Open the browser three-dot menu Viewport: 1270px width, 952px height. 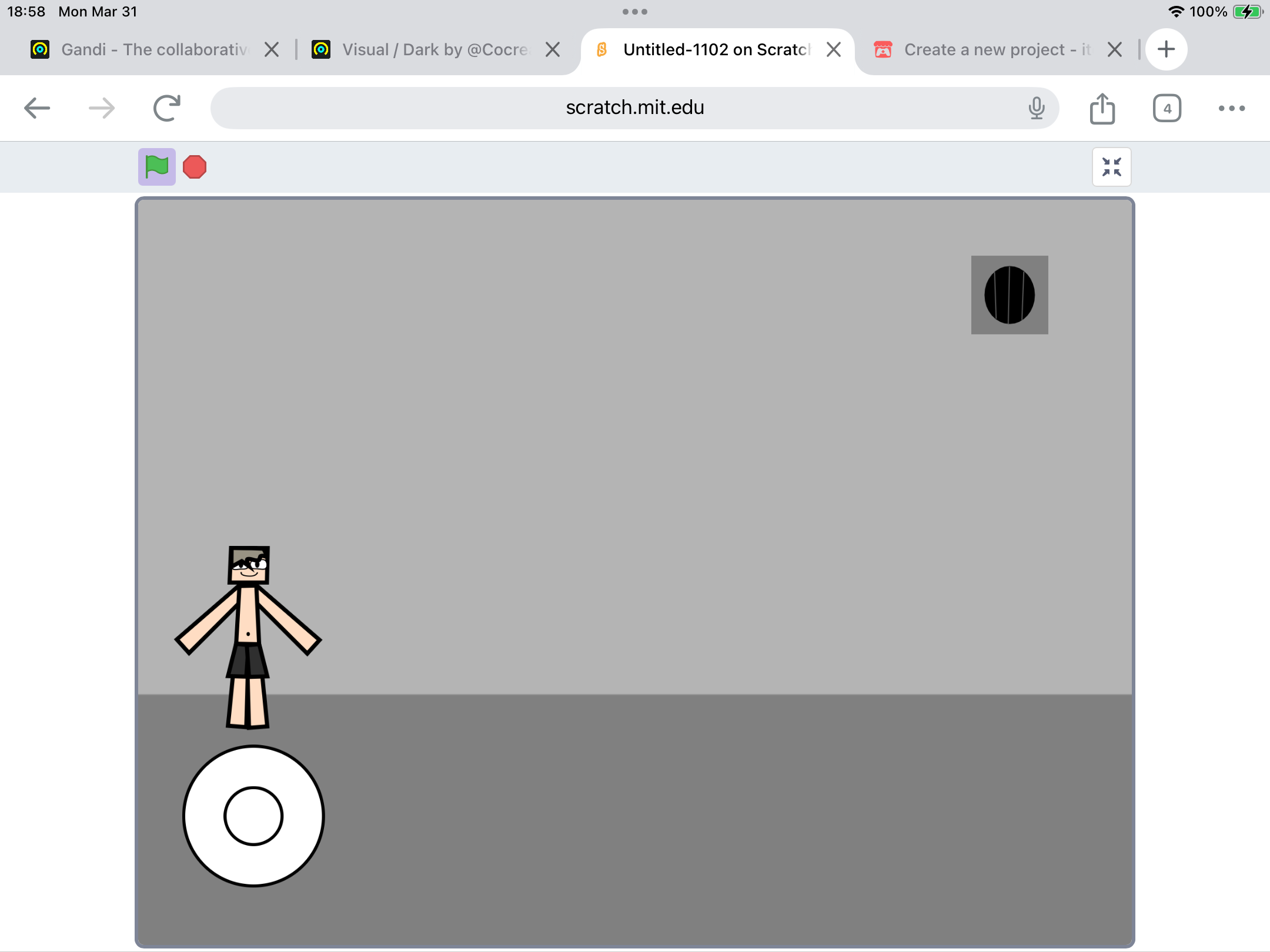click(1232, 108)
